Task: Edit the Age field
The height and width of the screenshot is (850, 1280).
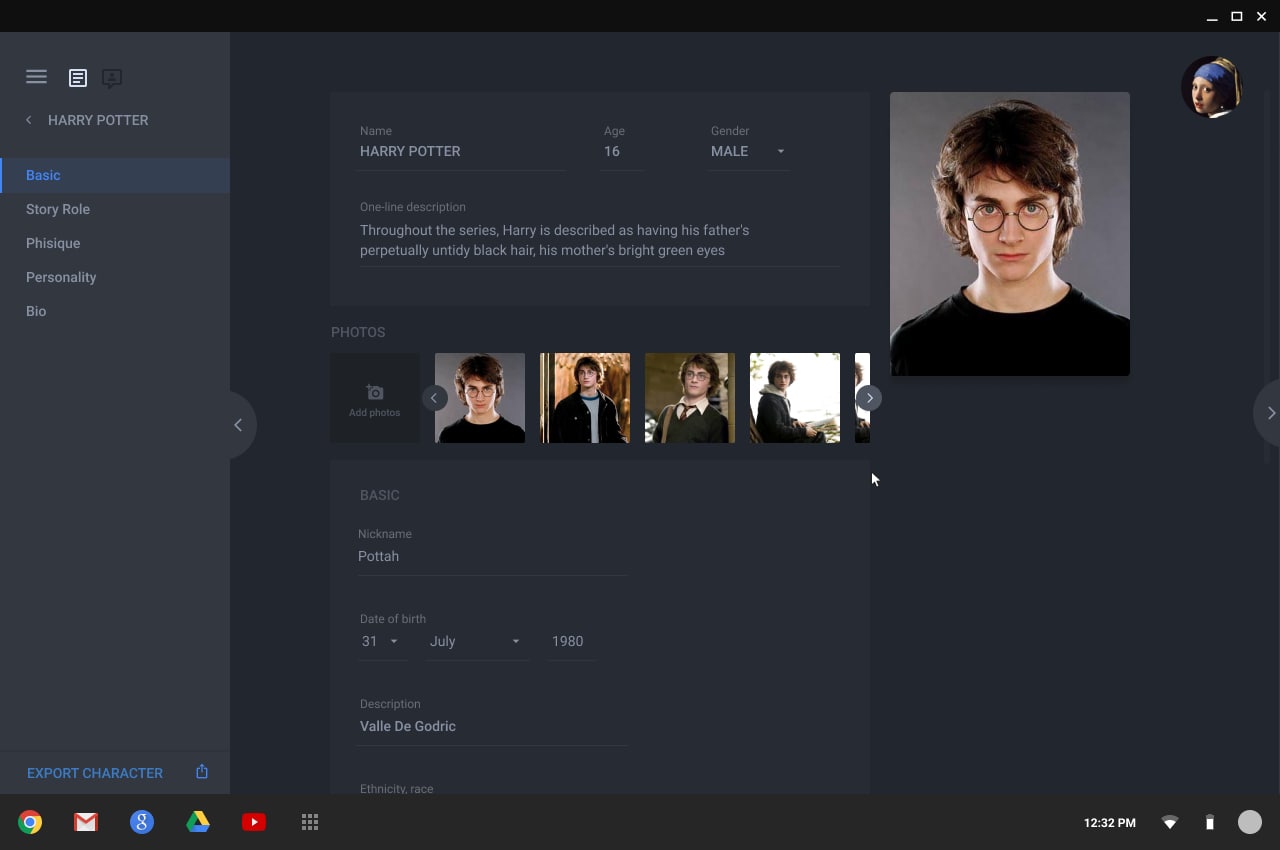Action: point(621,151)
